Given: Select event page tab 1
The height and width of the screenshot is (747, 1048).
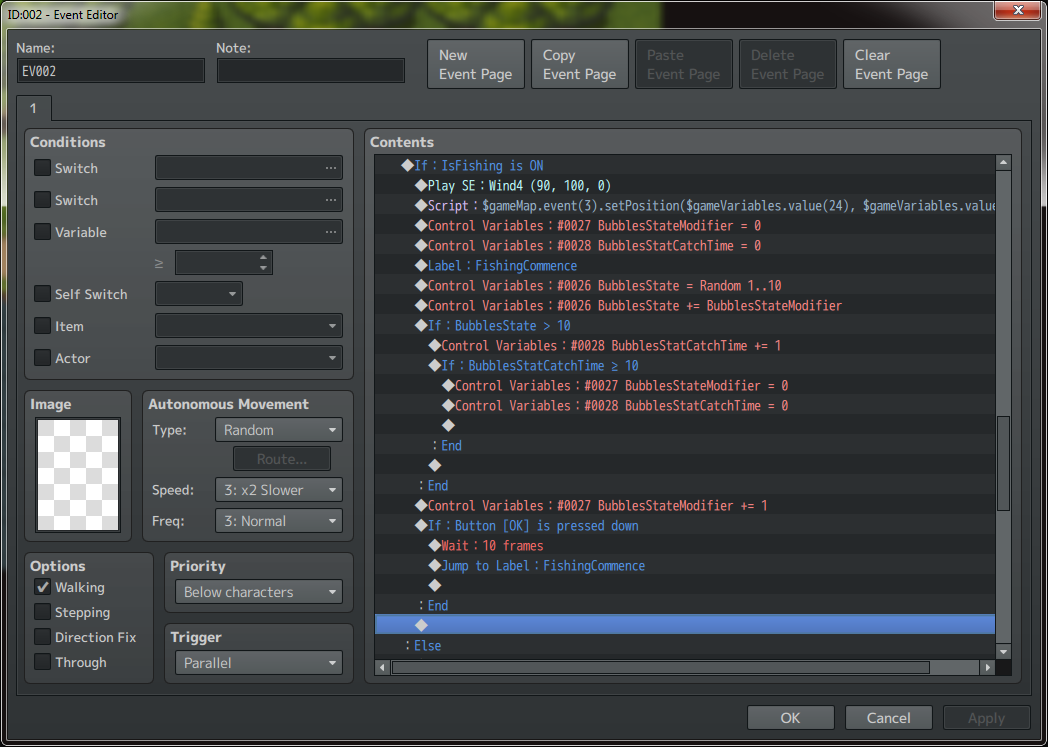Looking at the screenshot, I should 33,107.
